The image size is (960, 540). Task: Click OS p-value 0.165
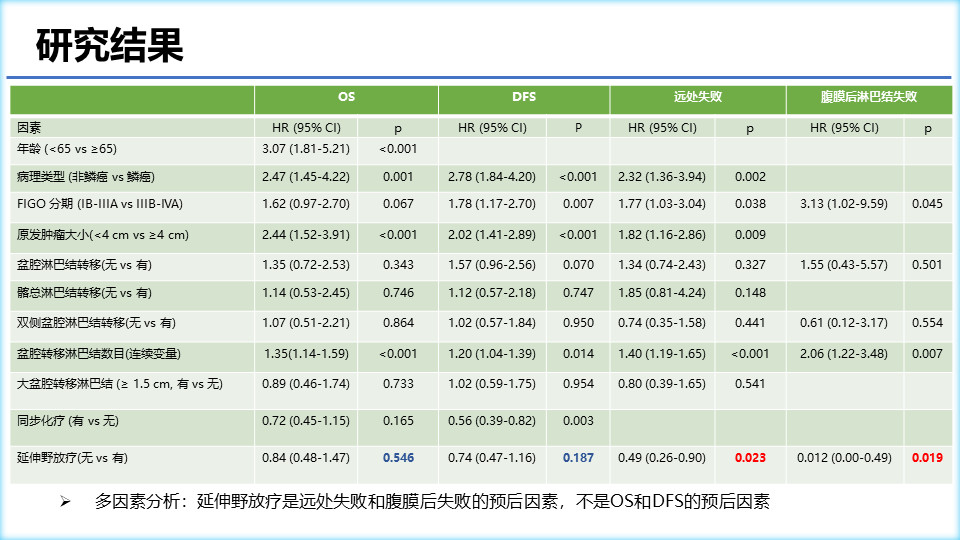coord(399,421)
